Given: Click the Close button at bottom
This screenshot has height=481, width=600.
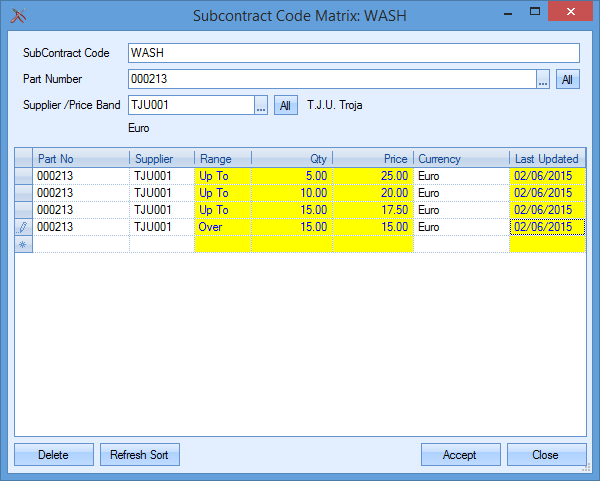Looking at the screenshot, I should [546, 455].
